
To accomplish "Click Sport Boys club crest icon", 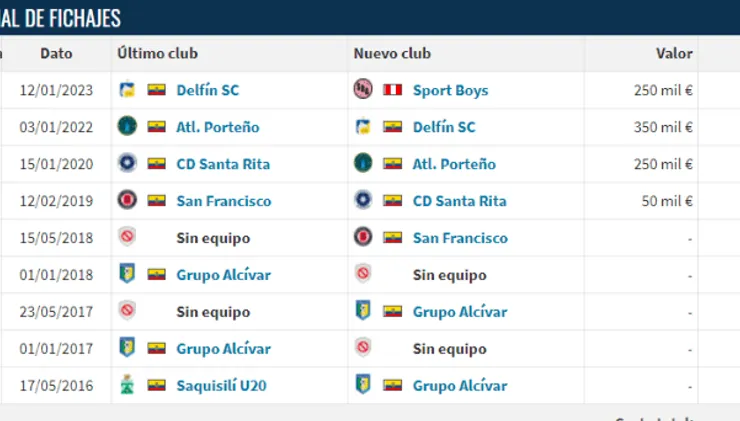I will [x=363, y=90].
